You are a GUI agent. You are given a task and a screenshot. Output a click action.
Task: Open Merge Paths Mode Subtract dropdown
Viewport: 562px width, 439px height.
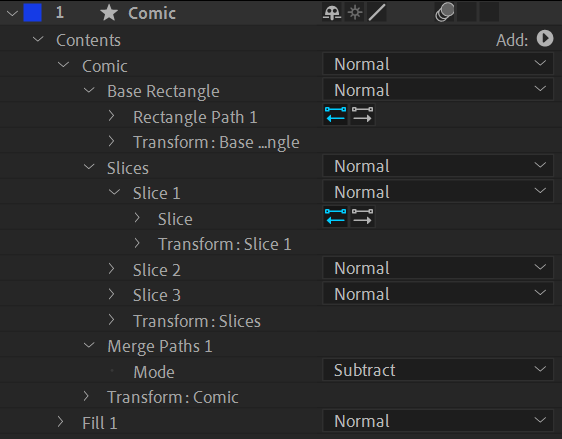[438, 369]
